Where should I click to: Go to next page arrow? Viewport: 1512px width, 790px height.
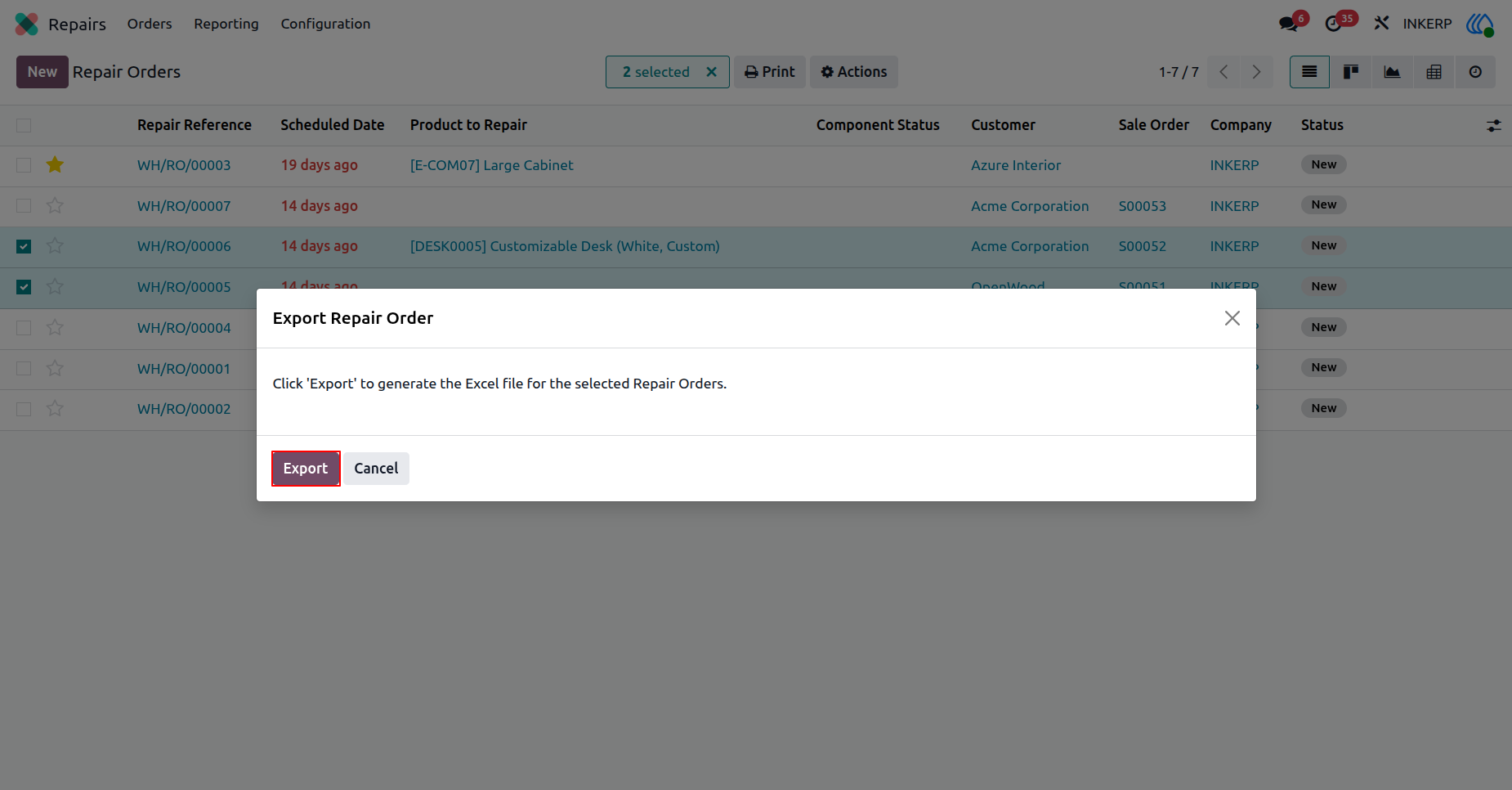coord(1256,72)
